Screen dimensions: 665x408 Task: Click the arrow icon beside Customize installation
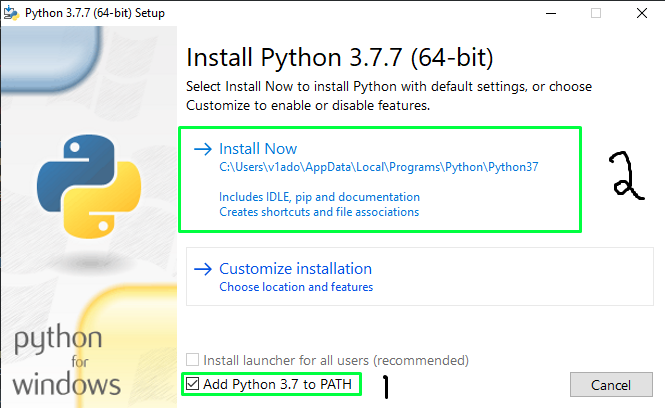202,269
